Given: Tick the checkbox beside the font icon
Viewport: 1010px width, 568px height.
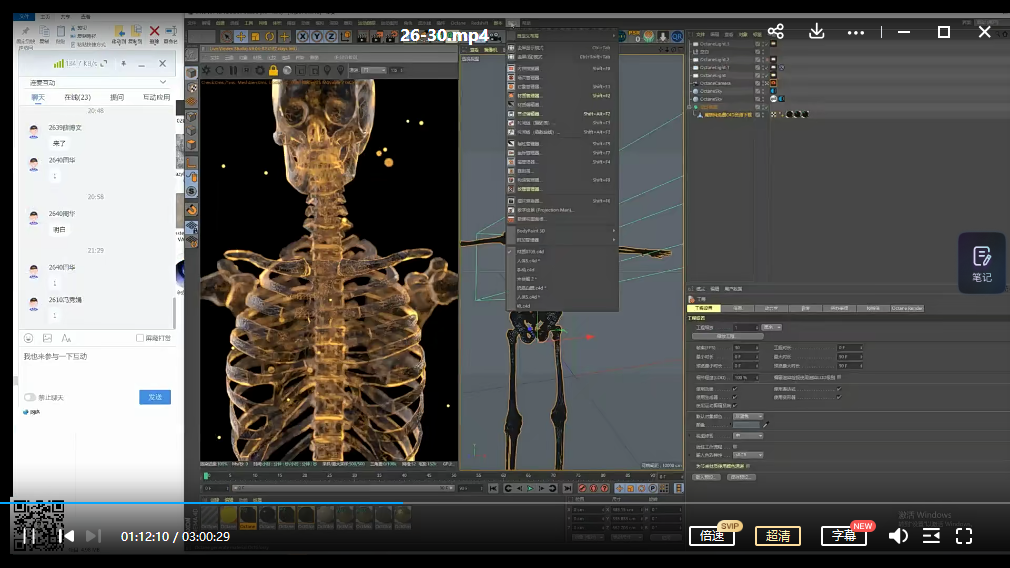Looking at the screenshot, I should [140, 338].
